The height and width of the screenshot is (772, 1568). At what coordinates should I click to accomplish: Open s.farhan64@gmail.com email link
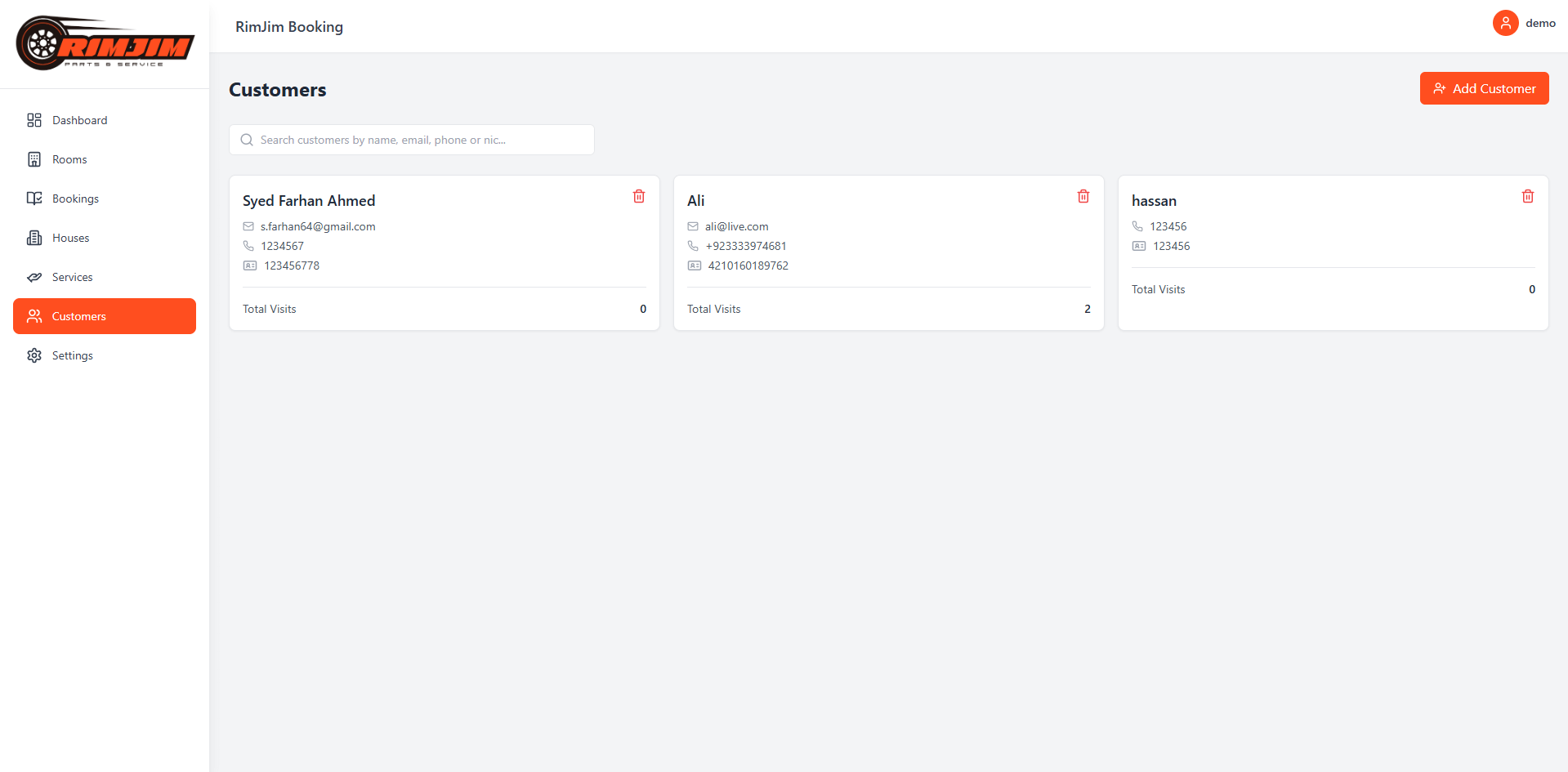click(x=318, y=226)
